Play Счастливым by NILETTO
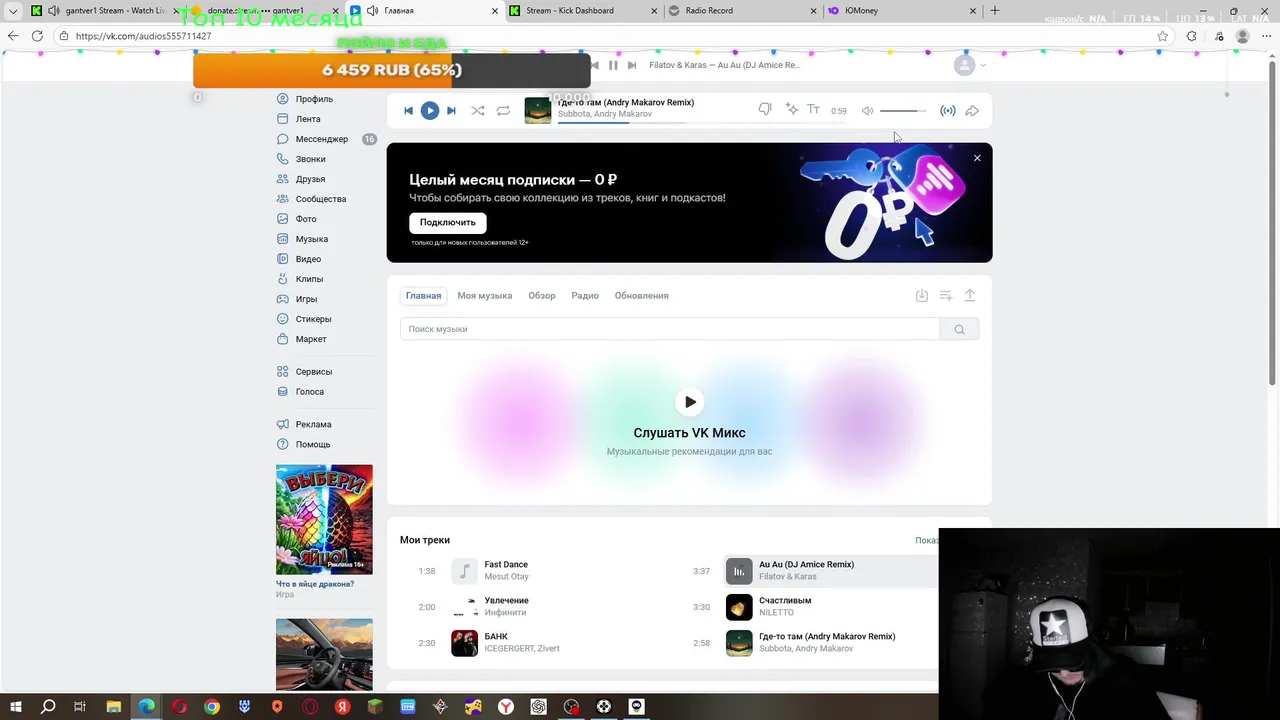This screenshot has width=1280, height=720. coord(739,607)
